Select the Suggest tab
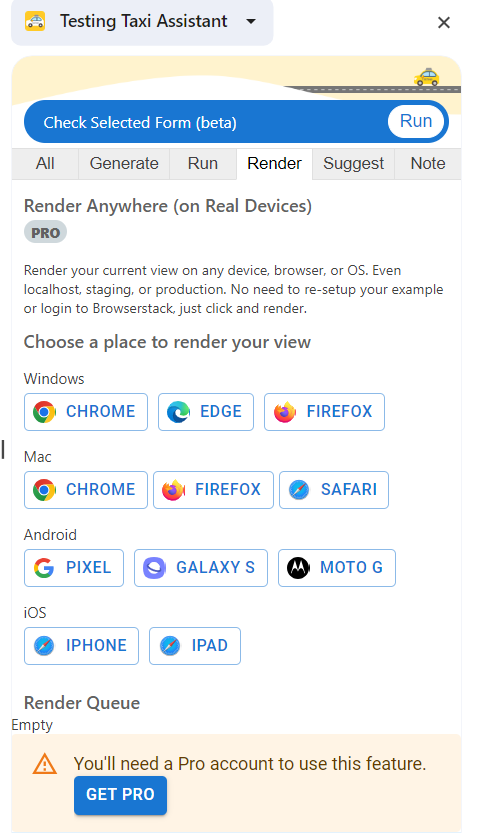The width and height of the screenshot is (482, 833). click(x=353, y=164)
